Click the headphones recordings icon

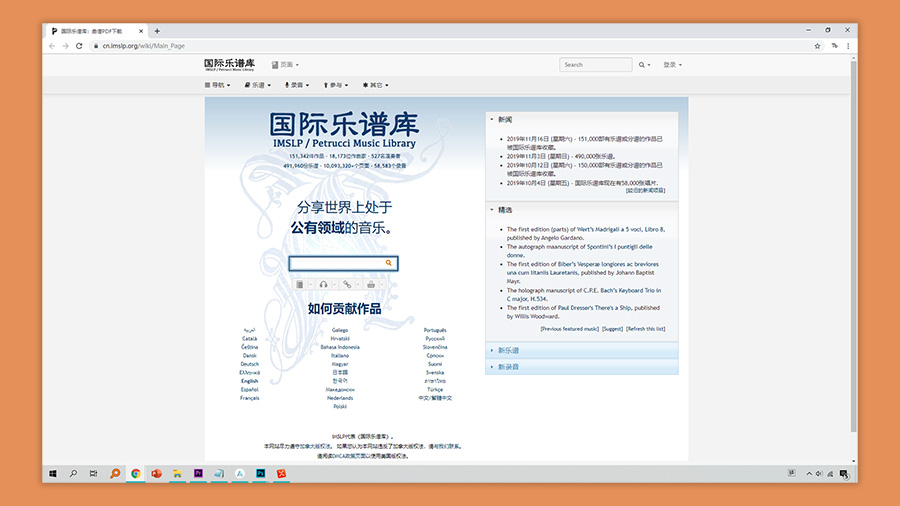pyautogui.click(x=324, y=285)
